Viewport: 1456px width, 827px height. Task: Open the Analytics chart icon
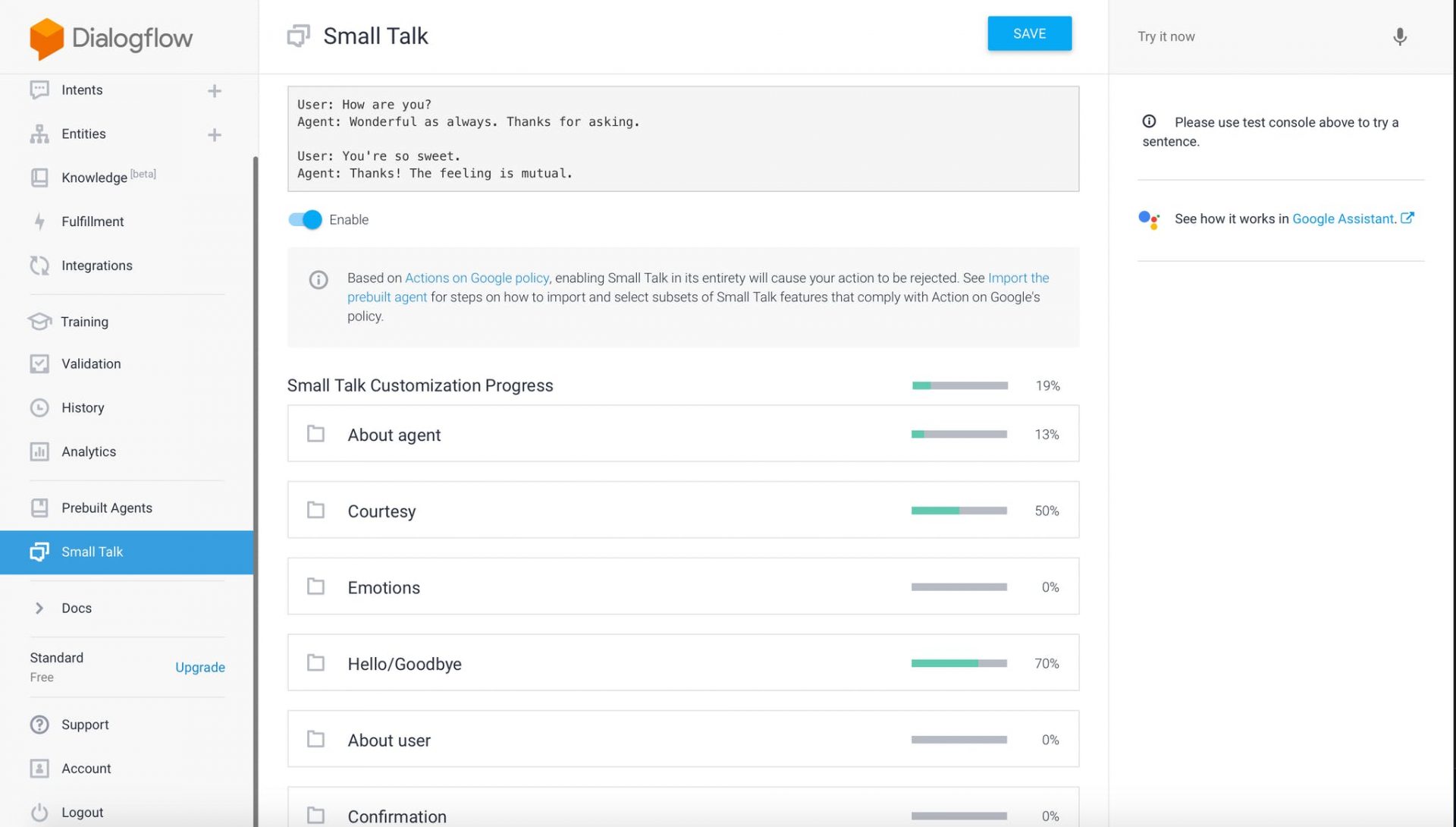tap(39, 451)
